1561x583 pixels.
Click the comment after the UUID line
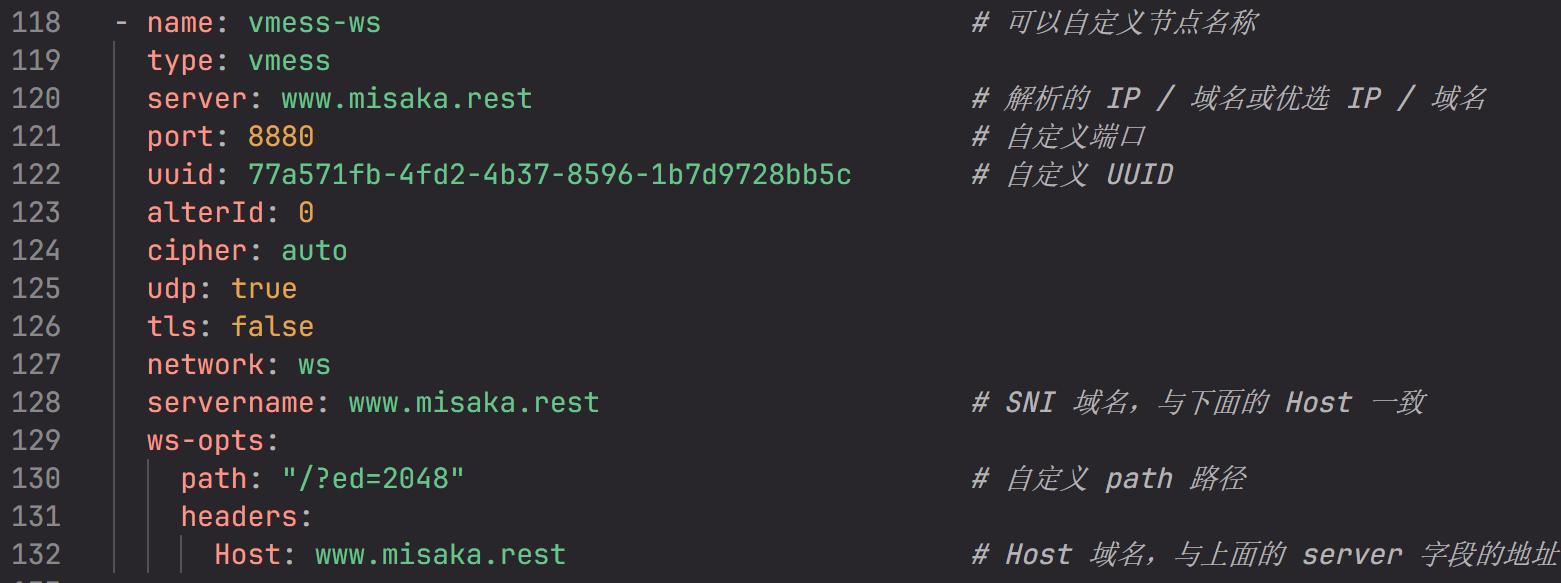coord(1072,175)
